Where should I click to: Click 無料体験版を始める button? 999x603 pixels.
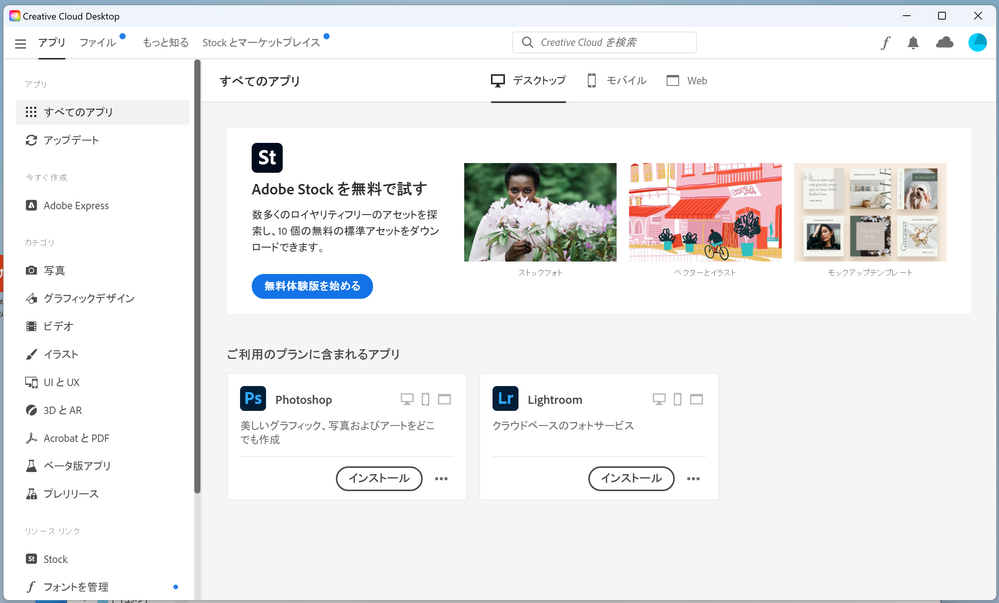click(x=312, y=286)
